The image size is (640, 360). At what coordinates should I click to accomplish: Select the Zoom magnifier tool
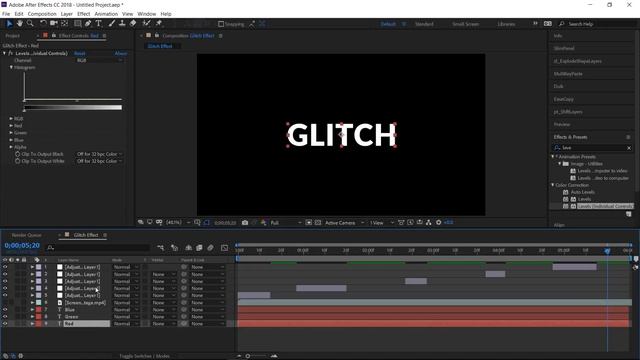tap(30, 24)
